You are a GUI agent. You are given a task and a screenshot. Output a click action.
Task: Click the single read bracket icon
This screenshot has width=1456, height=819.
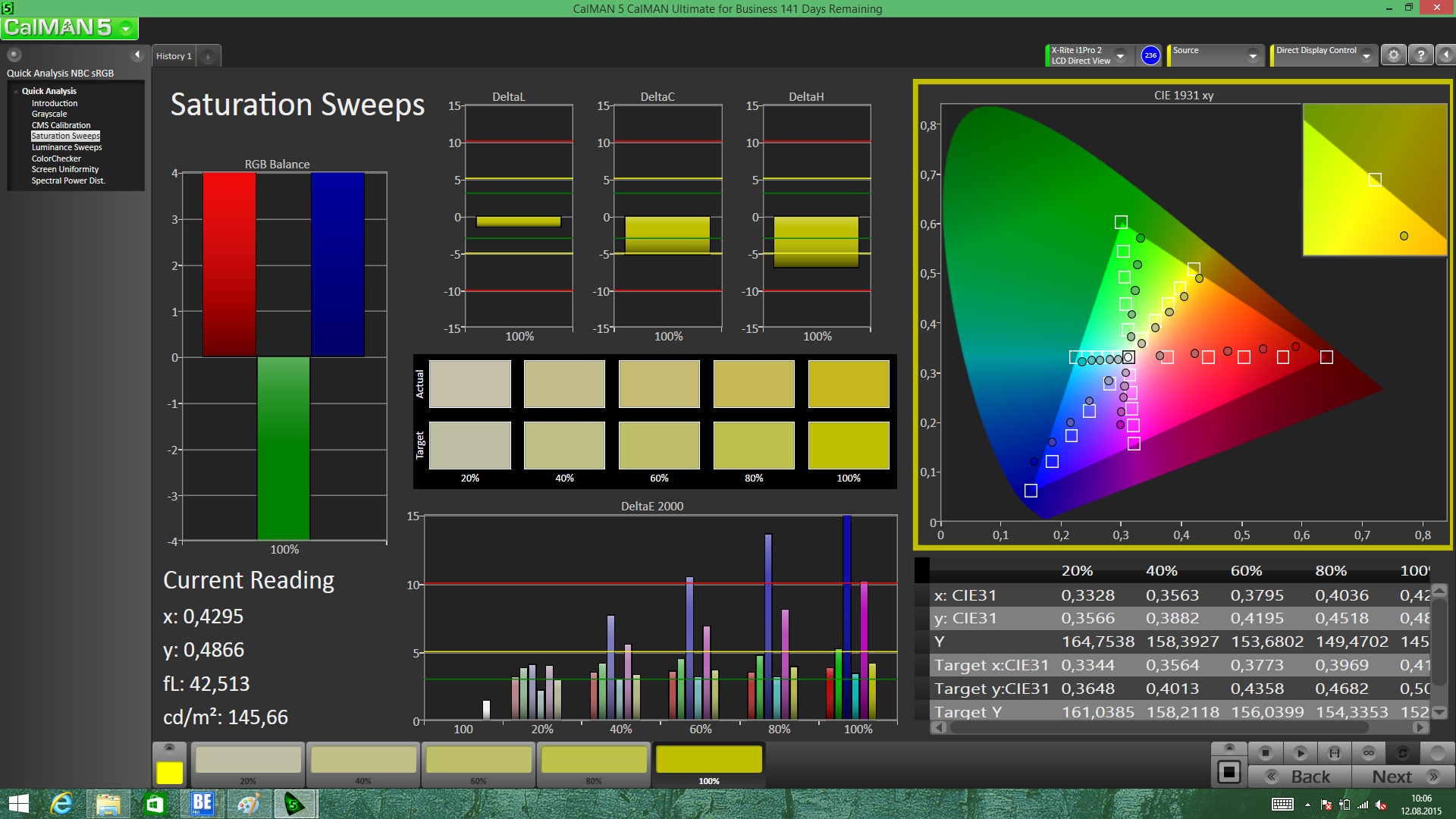pos(1334,753)
